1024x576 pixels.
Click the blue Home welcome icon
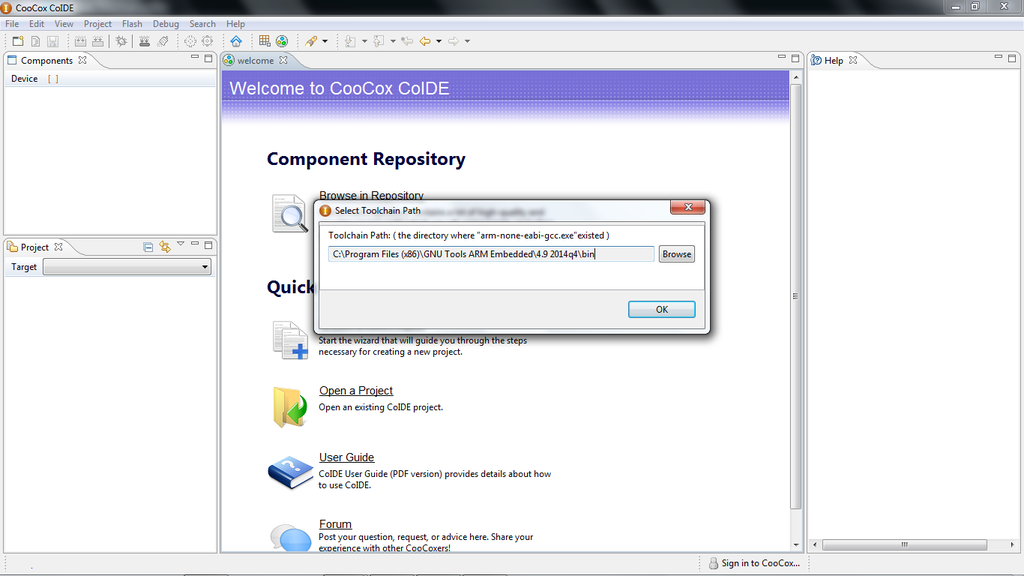point(236,41)
